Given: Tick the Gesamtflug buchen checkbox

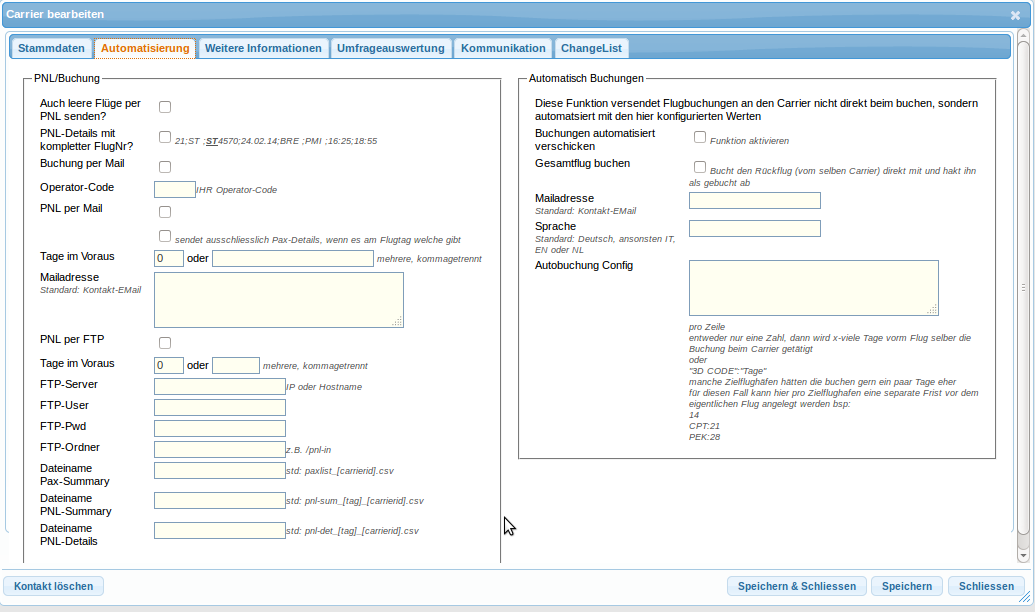Looking at the screenshot, I should pos(700,167).
